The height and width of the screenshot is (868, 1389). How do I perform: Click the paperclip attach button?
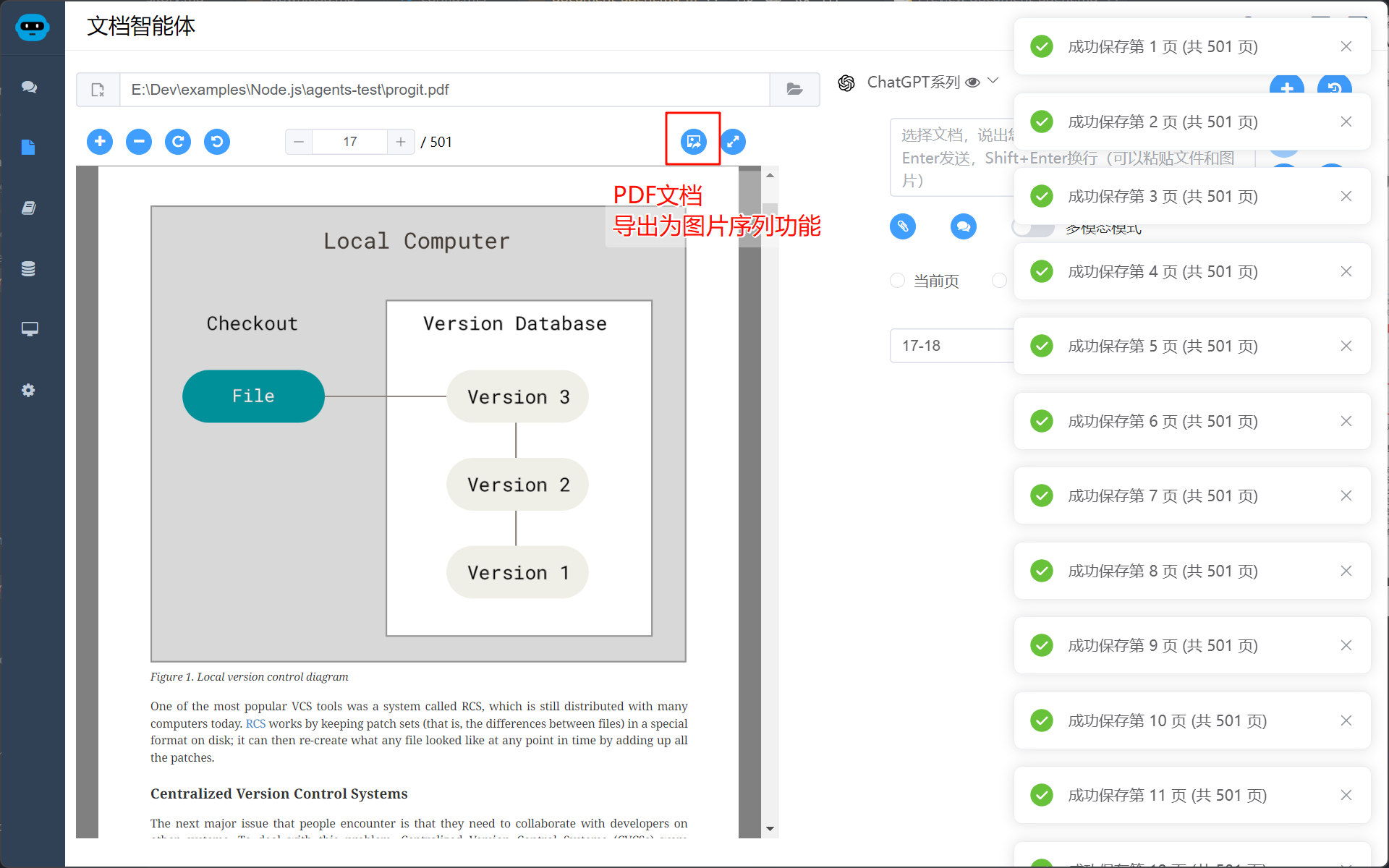pyautogui.click(x=903, y=226)
